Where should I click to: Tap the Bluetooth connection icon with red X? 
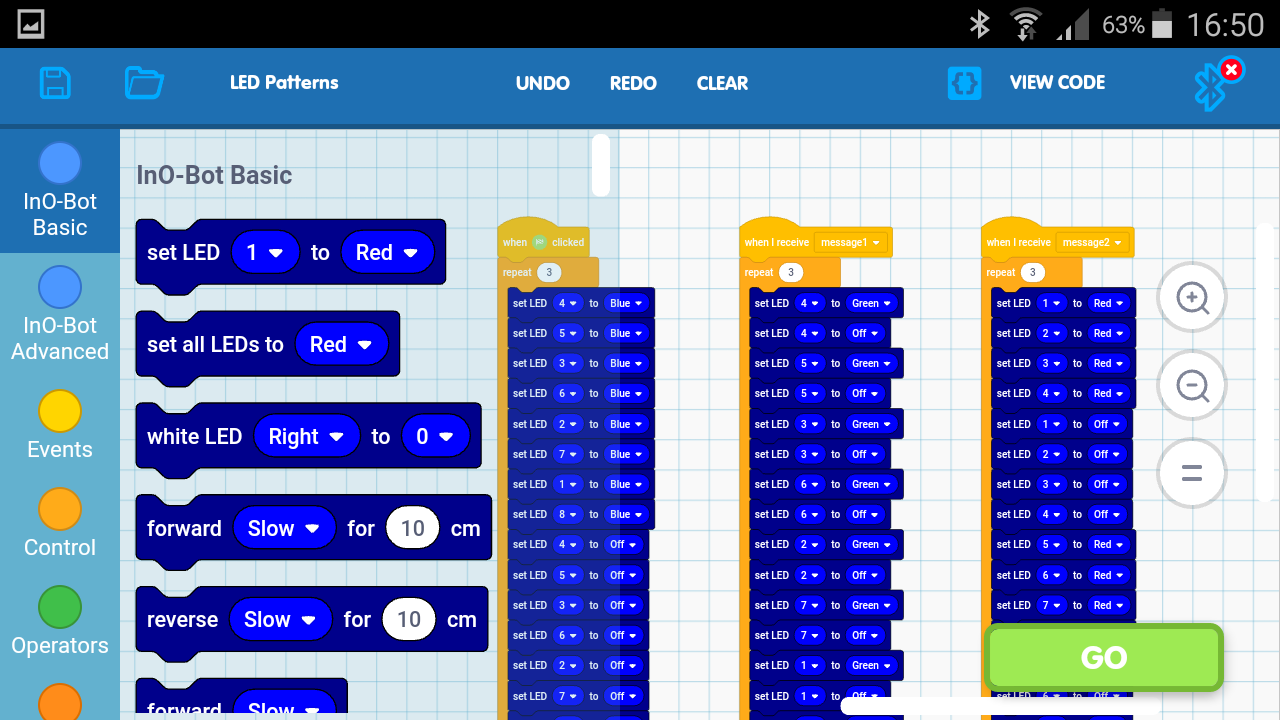(x=1217, y=84)
